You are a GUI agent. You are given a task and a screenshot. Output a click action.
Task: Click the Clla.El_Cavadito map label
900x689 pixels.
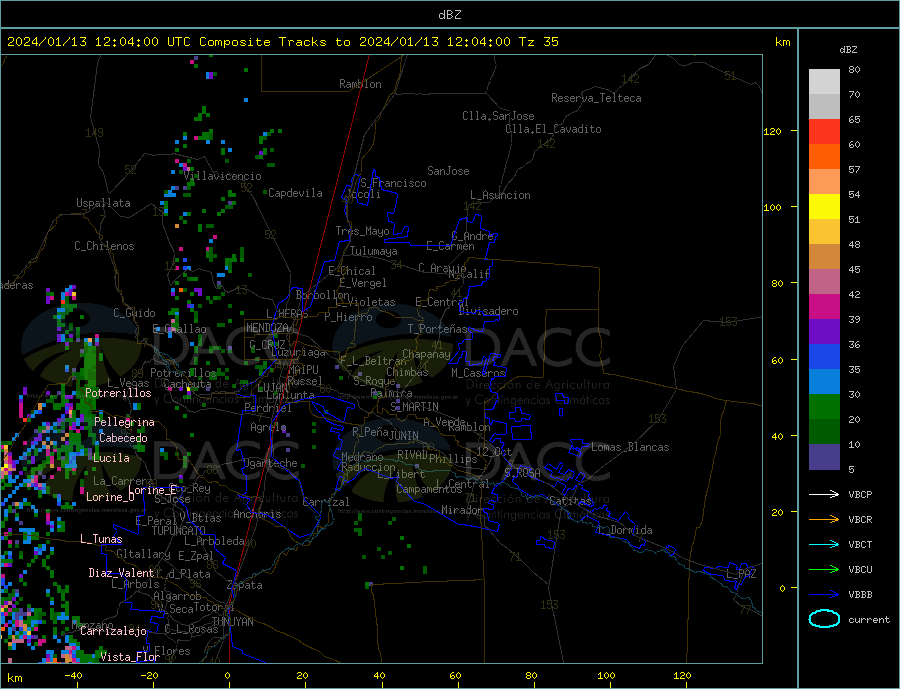pos(553,129)
